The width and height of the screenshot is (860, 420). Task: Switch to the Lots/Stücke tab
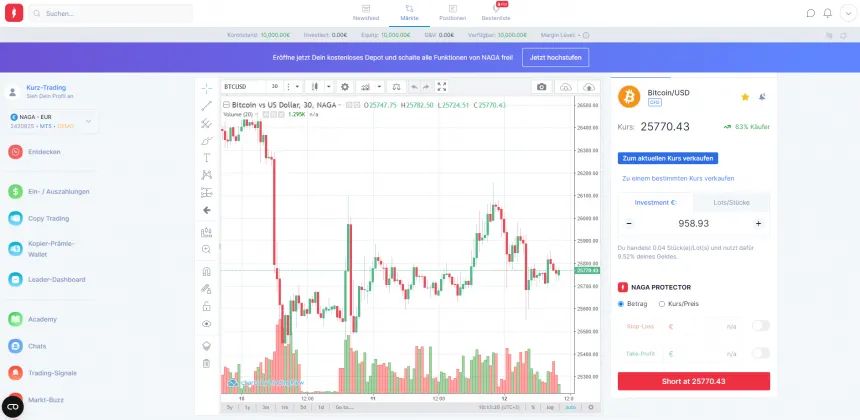(731, 202)
